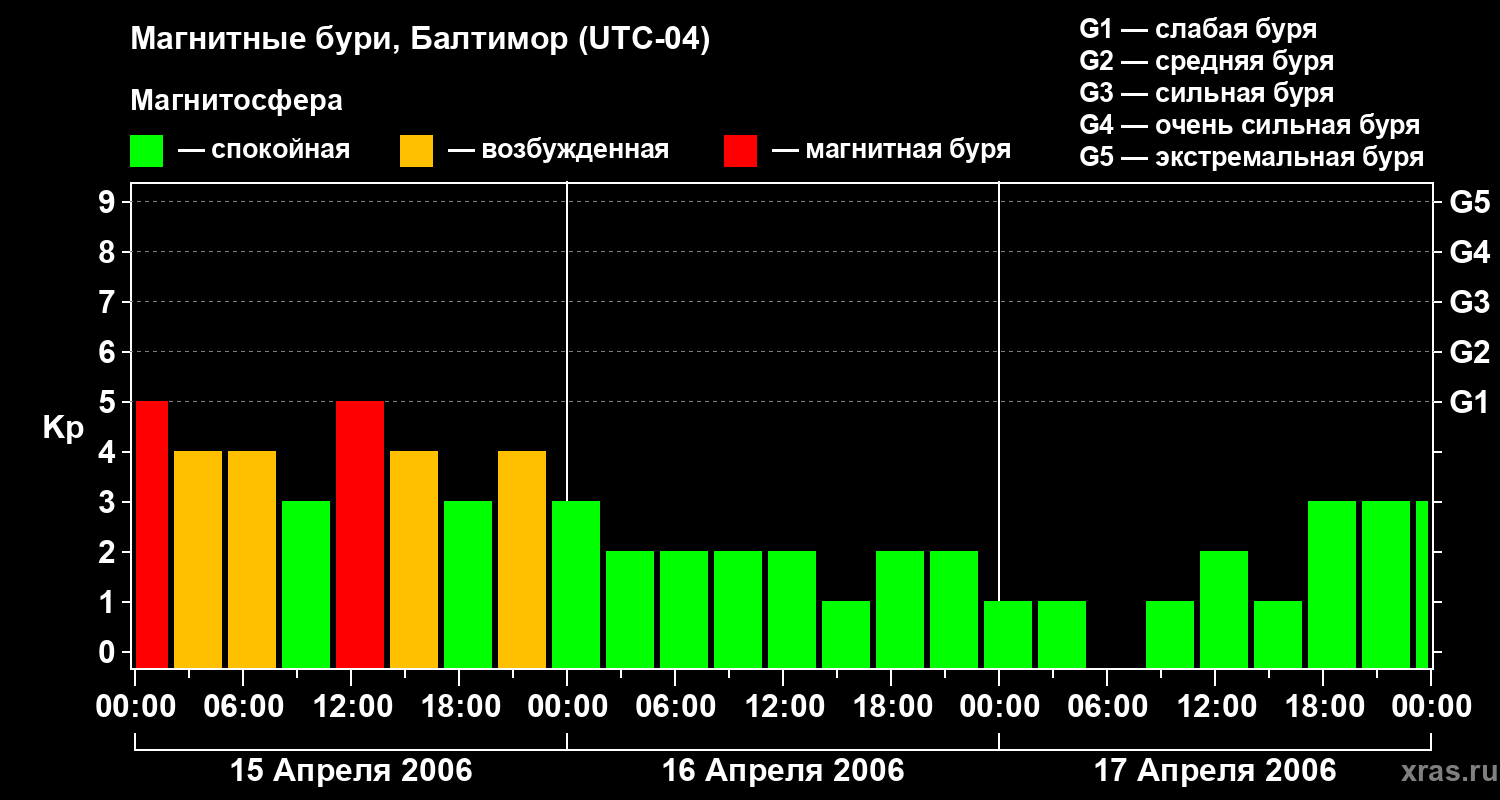Click the right-axis 'G2' level label
This screenshot has height=800, width=1500.
click(1469, 352)
